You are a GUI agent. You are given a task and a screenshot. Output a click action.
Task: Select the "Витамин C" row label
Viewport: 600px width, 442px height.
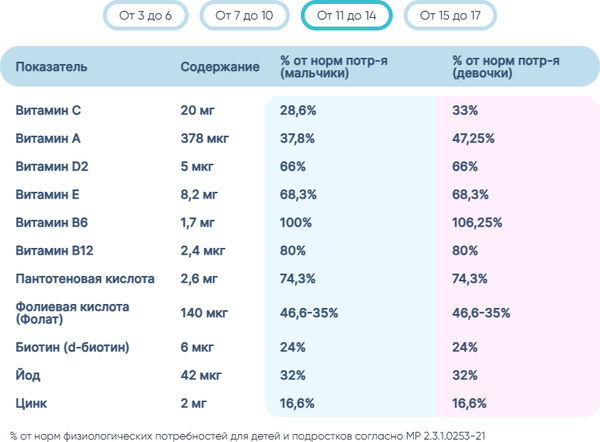tap(48, 110)
